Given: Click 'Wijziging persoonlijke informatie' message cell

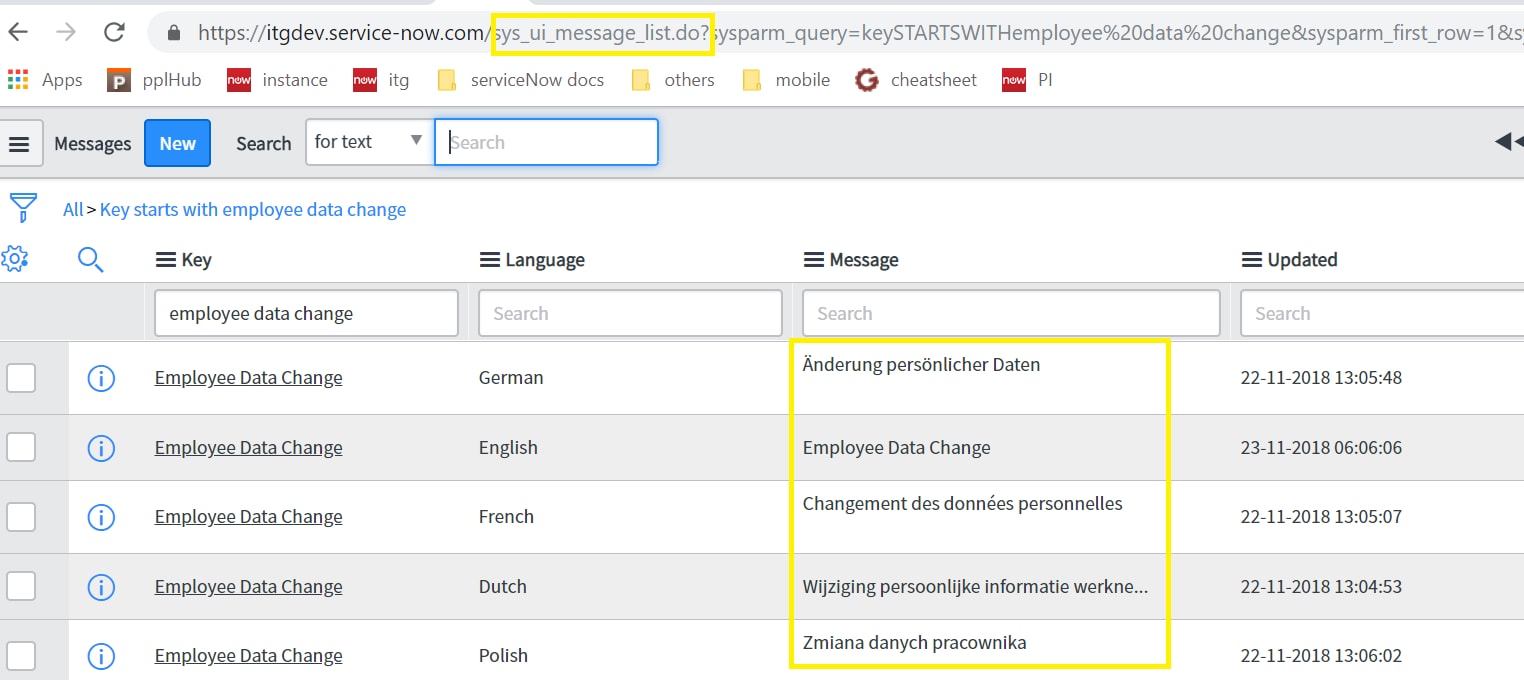Looking at the screenshot, I should click(x=975, y=587).
